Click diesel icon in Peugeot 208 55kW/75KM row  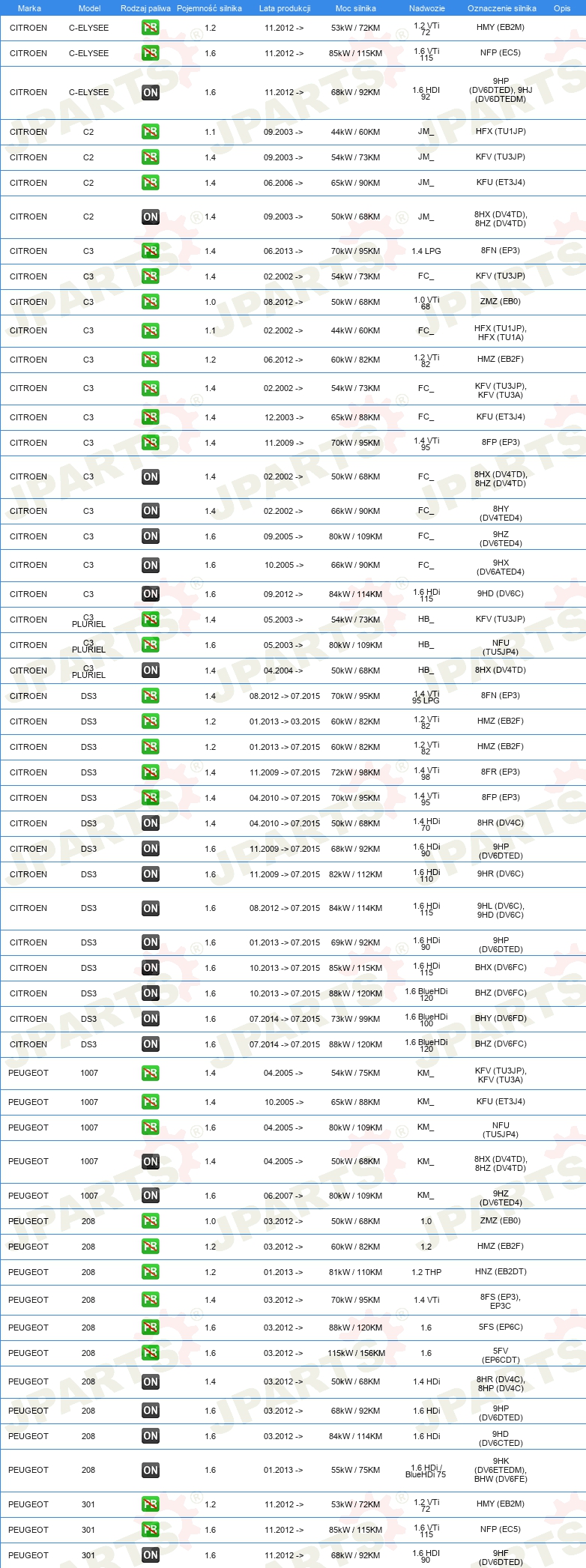click(151, 1470)
